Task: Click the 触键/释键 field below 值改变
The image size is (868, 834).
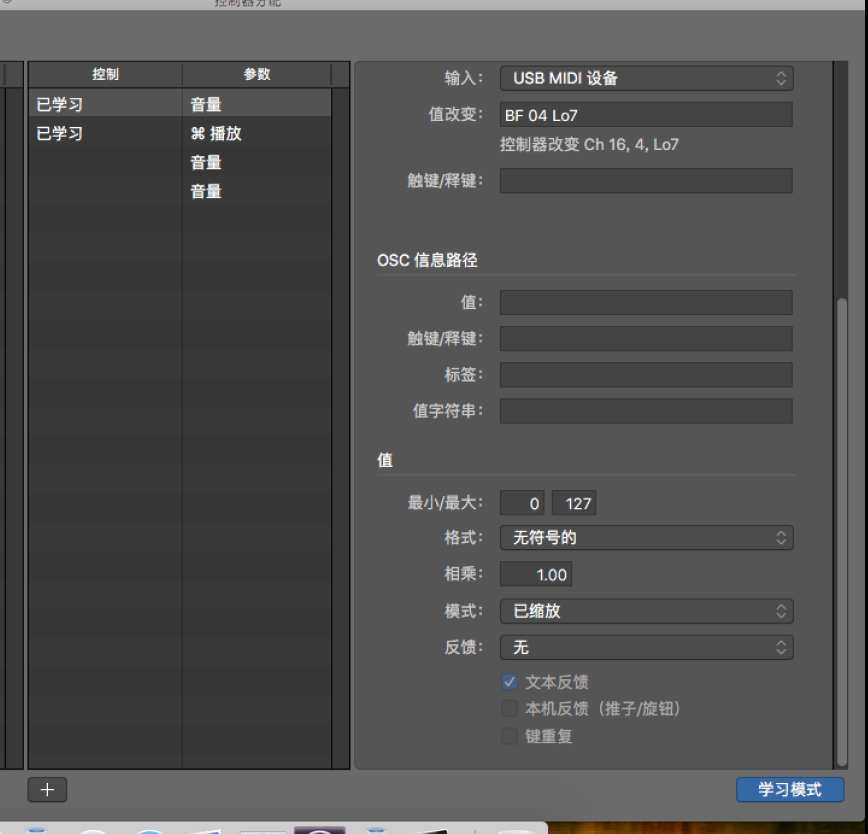Action: pos(646,181)
